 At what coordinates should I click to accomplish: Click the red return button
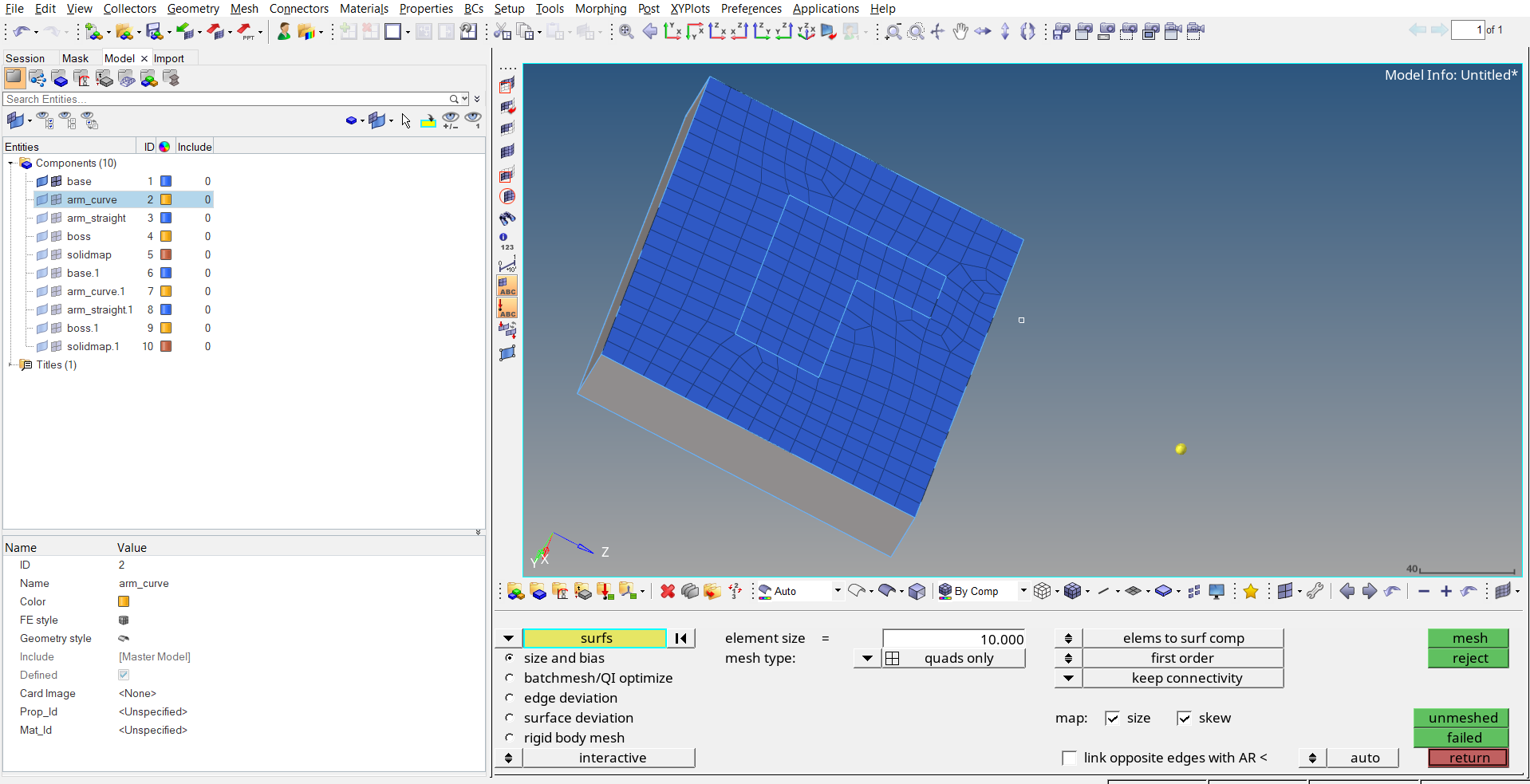pos(1469,758)
